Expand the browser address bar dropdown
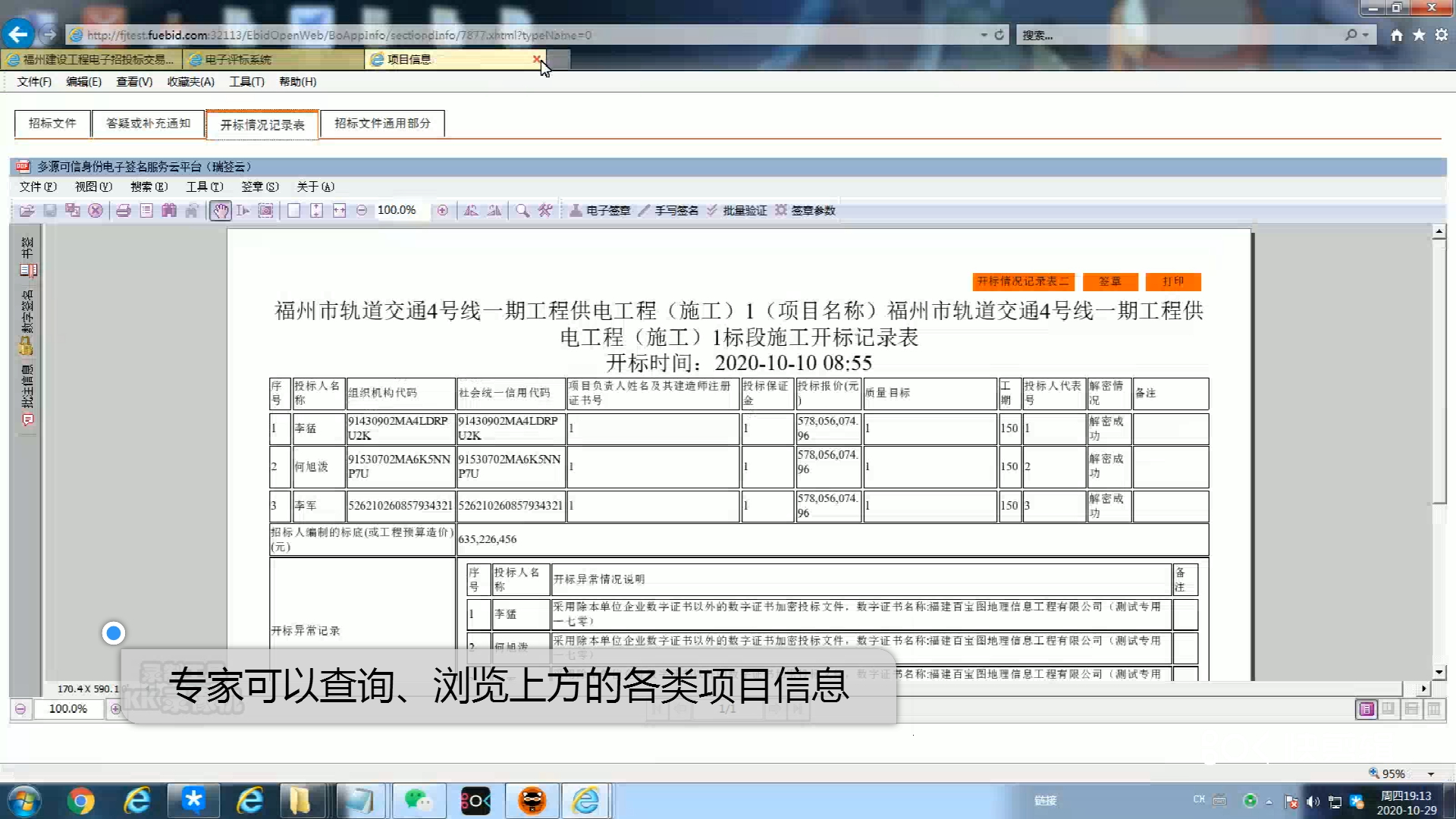 tap(984, 35)
